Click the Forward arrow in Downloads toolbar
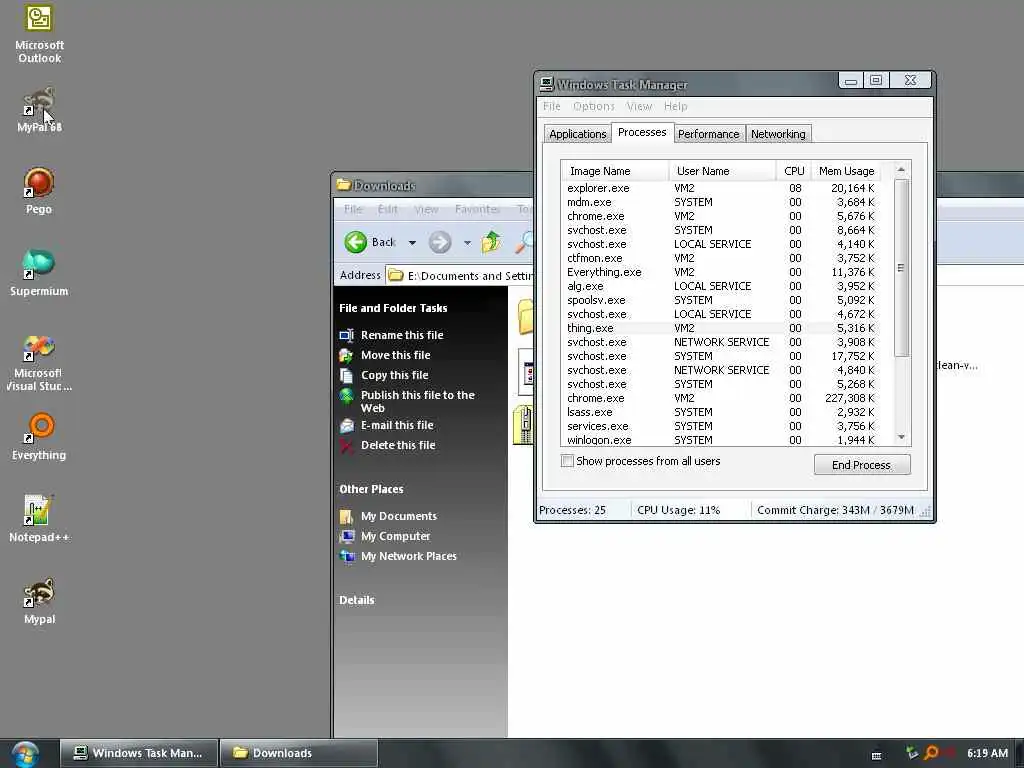 click(x=440, y=242)
